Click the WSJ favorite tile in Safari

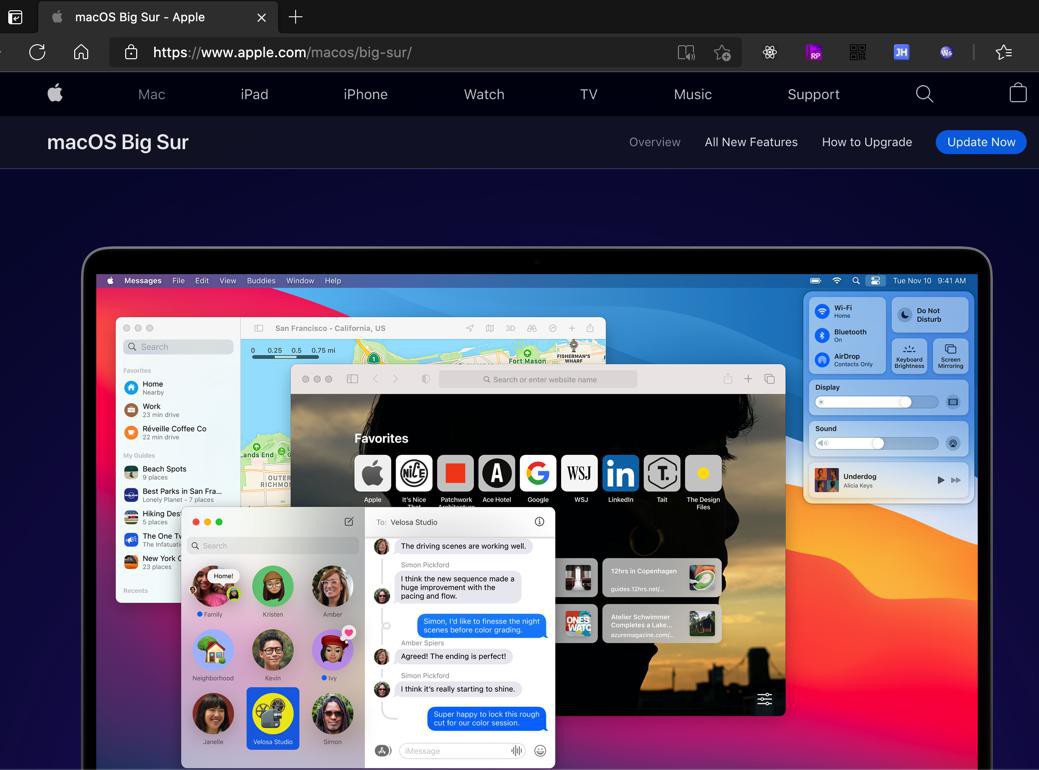point(579,473)
